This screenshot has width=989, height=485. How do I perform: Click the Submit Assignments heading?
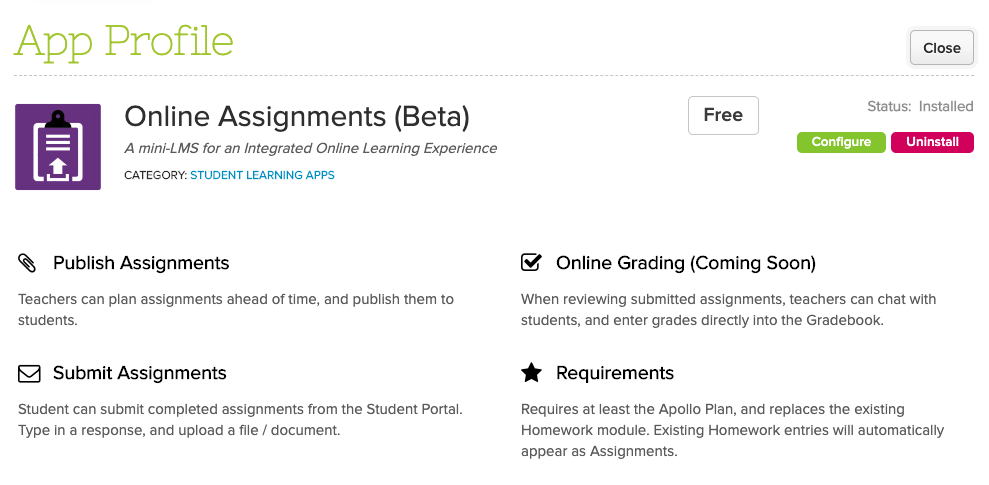[x=140, y=374]
